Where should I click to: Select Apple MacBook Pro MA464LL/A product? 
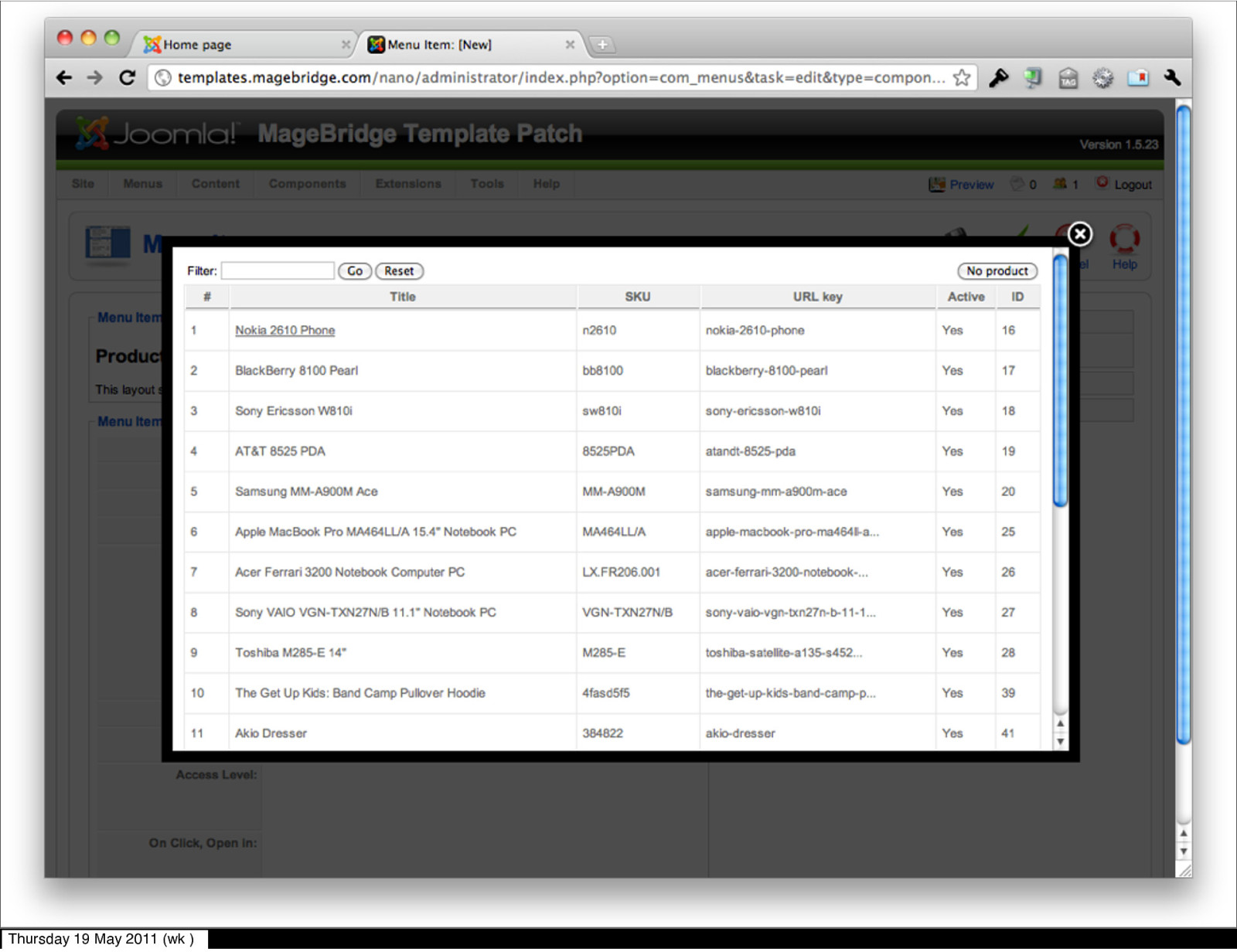[x=376, y=532]
